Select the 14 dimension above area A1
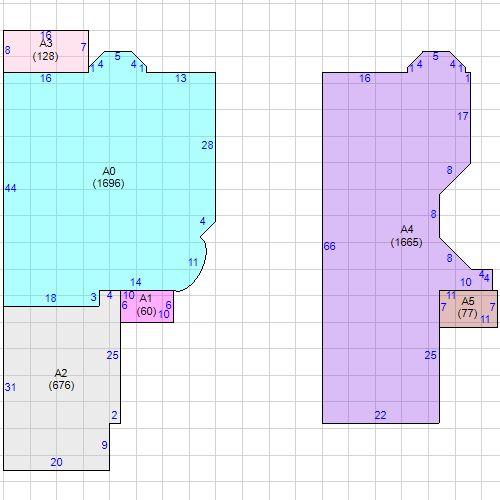 (136, 282)
